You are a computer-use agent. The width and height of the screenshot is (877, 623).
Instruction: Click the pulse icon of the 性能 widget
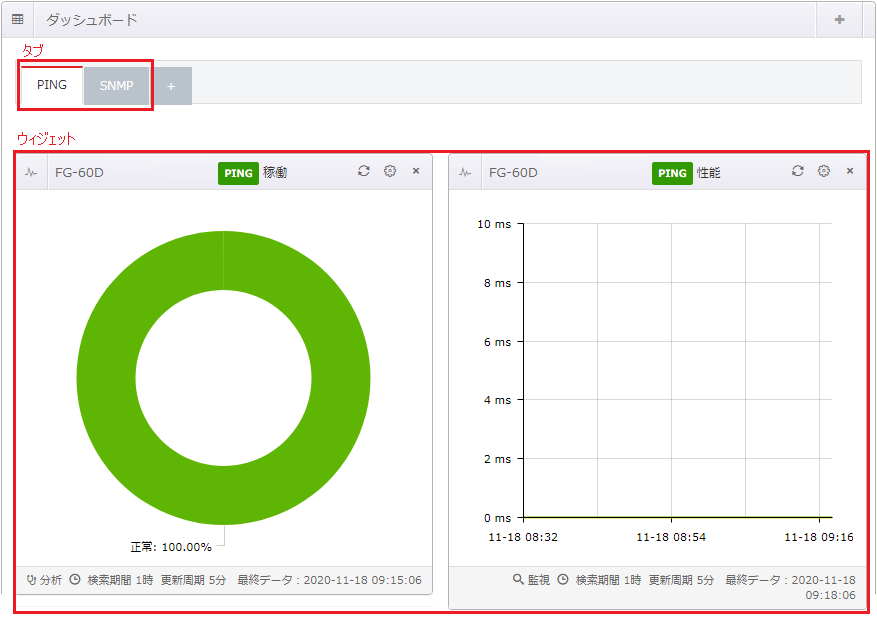coord(465,173)
